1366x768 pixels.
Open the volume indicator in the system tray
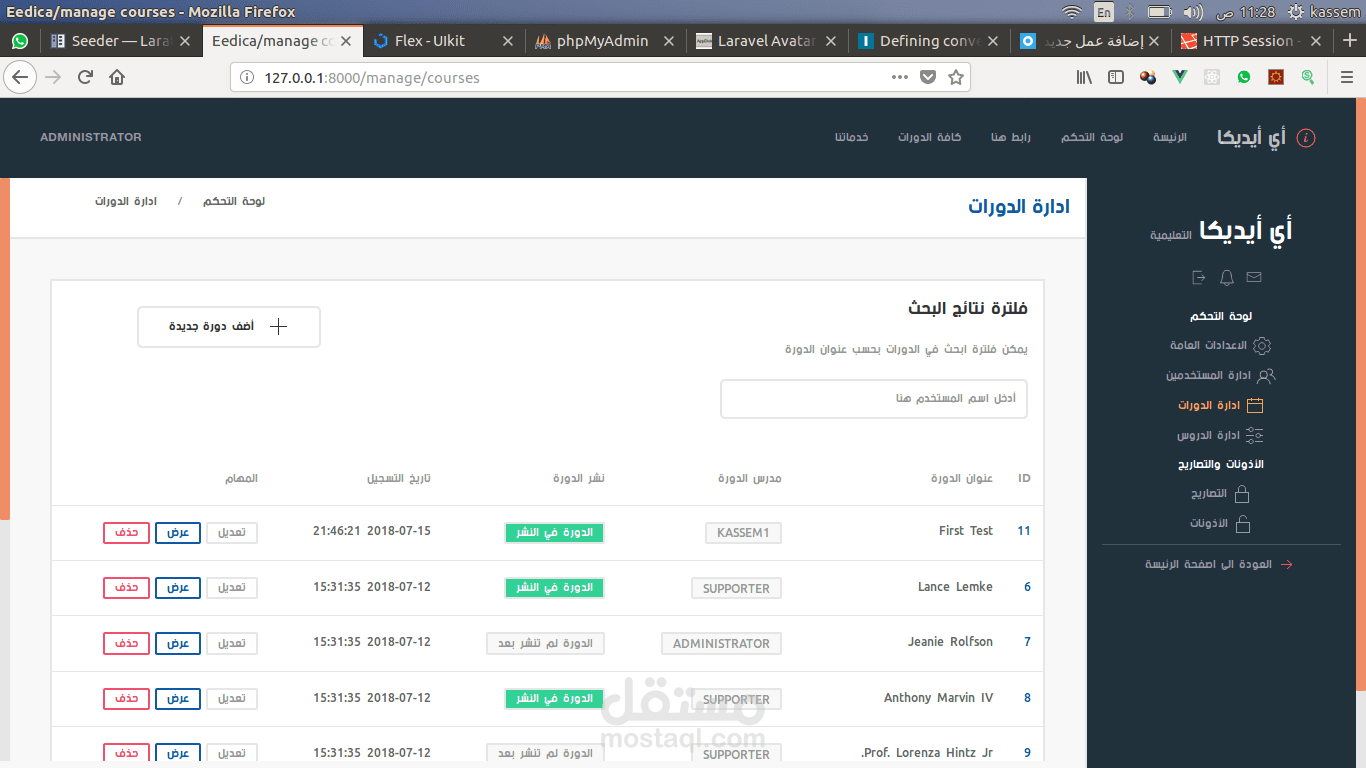(x=1192, y=12)
